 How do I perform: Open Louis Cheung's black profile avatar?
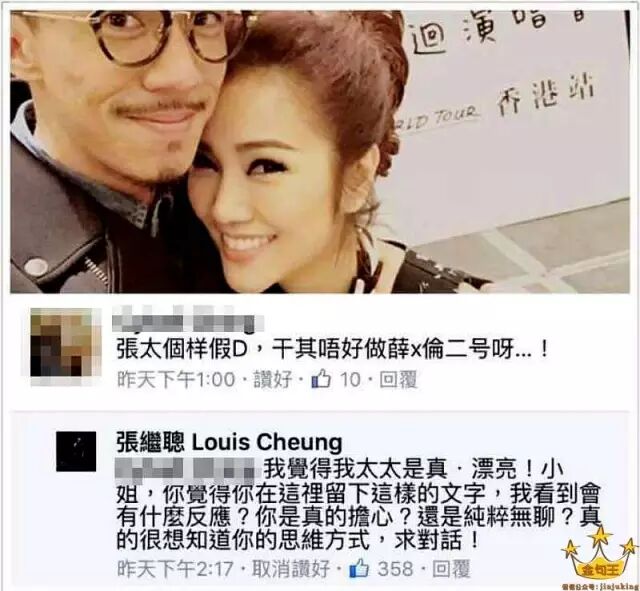[76, 451]
